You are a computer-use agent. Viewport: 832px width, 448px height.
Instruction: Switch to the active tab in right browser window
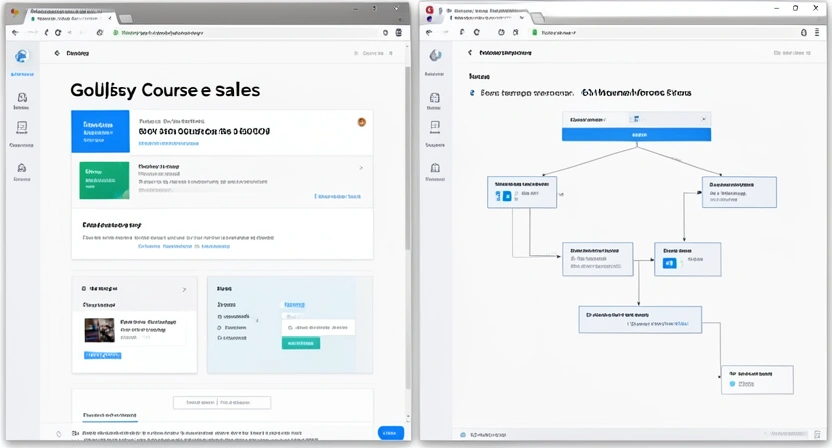click(x=486, y=16)
